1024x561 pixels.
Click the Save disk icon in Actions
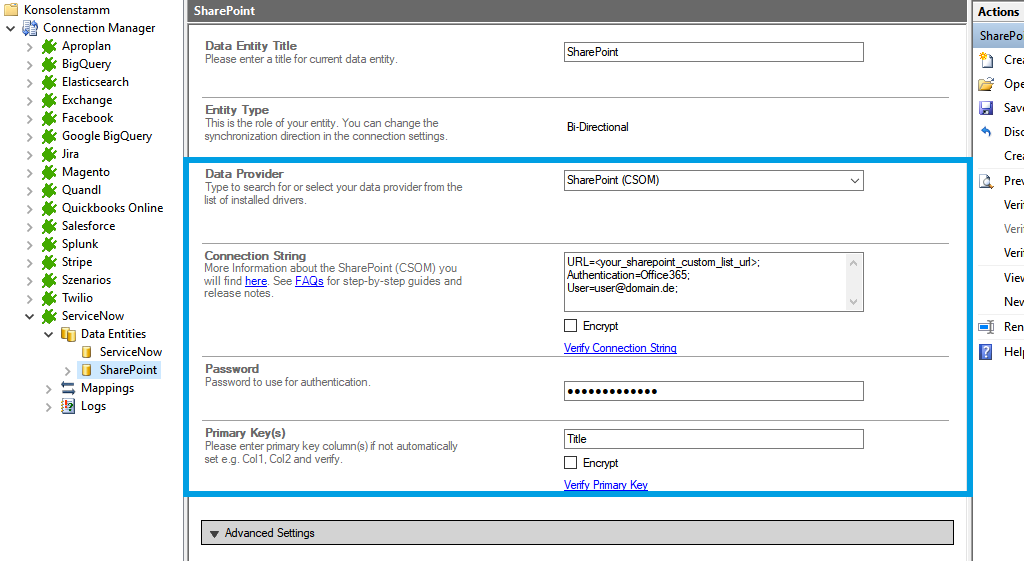coord(986,108)
